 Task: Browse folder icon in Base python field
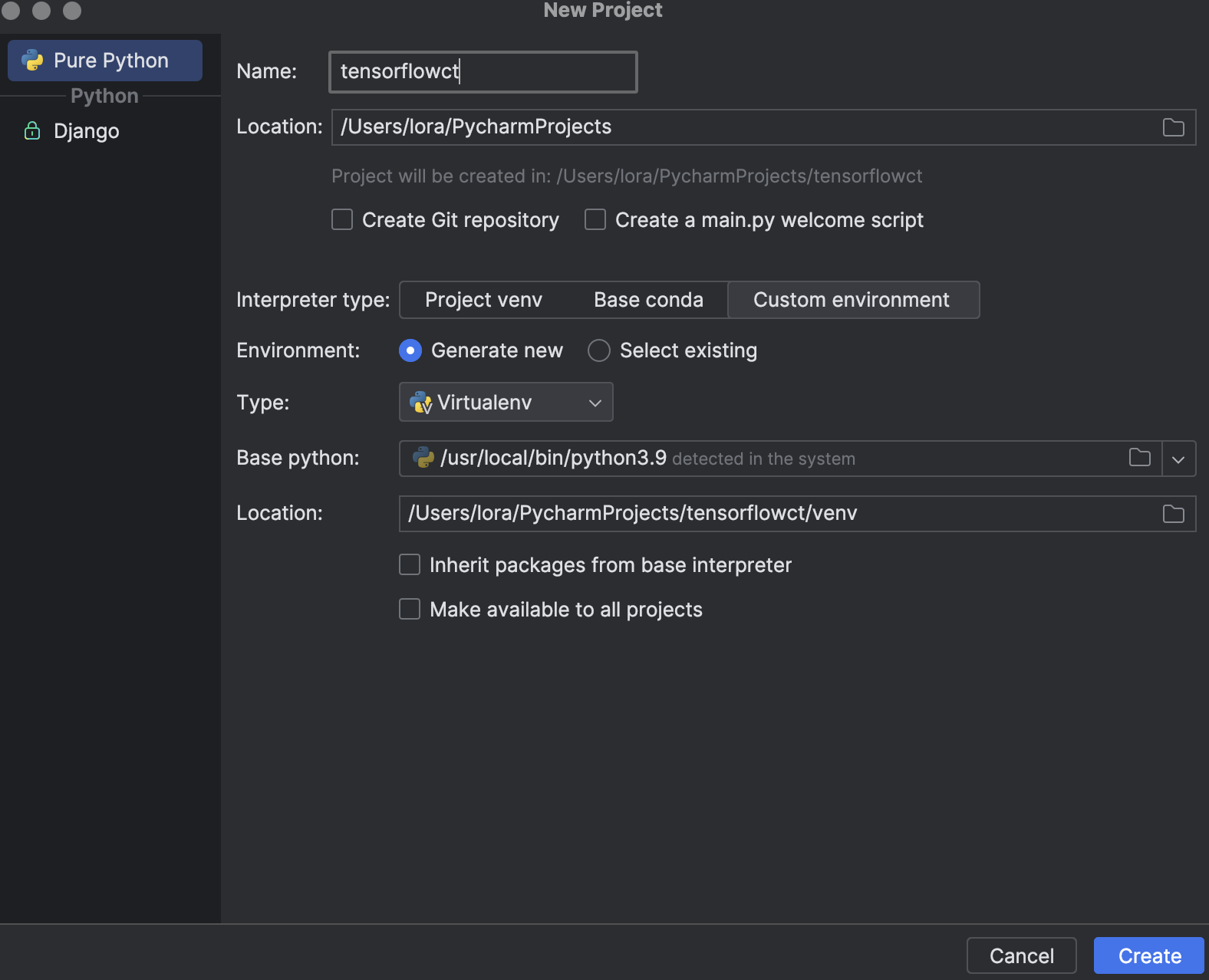pos(1139,458)
